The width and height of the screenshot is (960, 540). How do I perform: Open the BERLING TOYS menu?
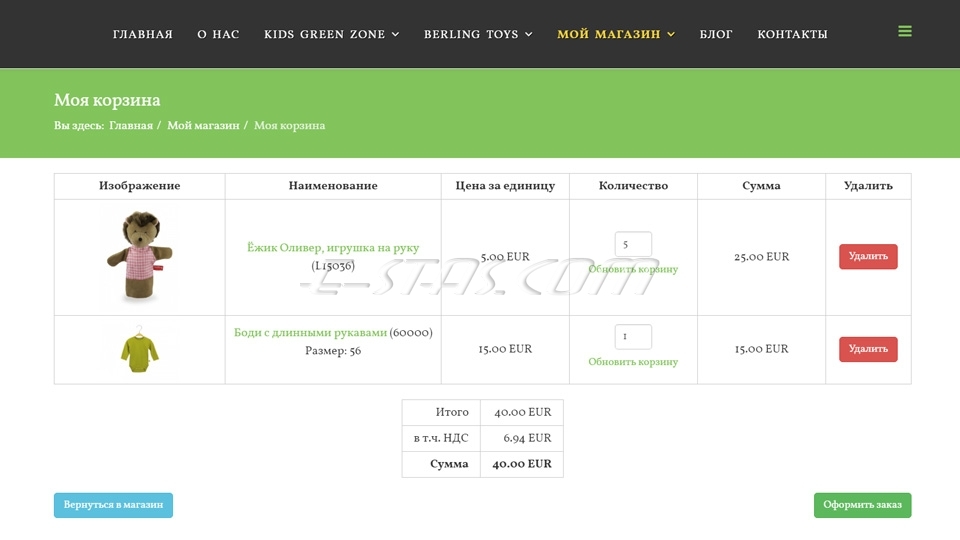pyautogui.click(x=471, y=34)
